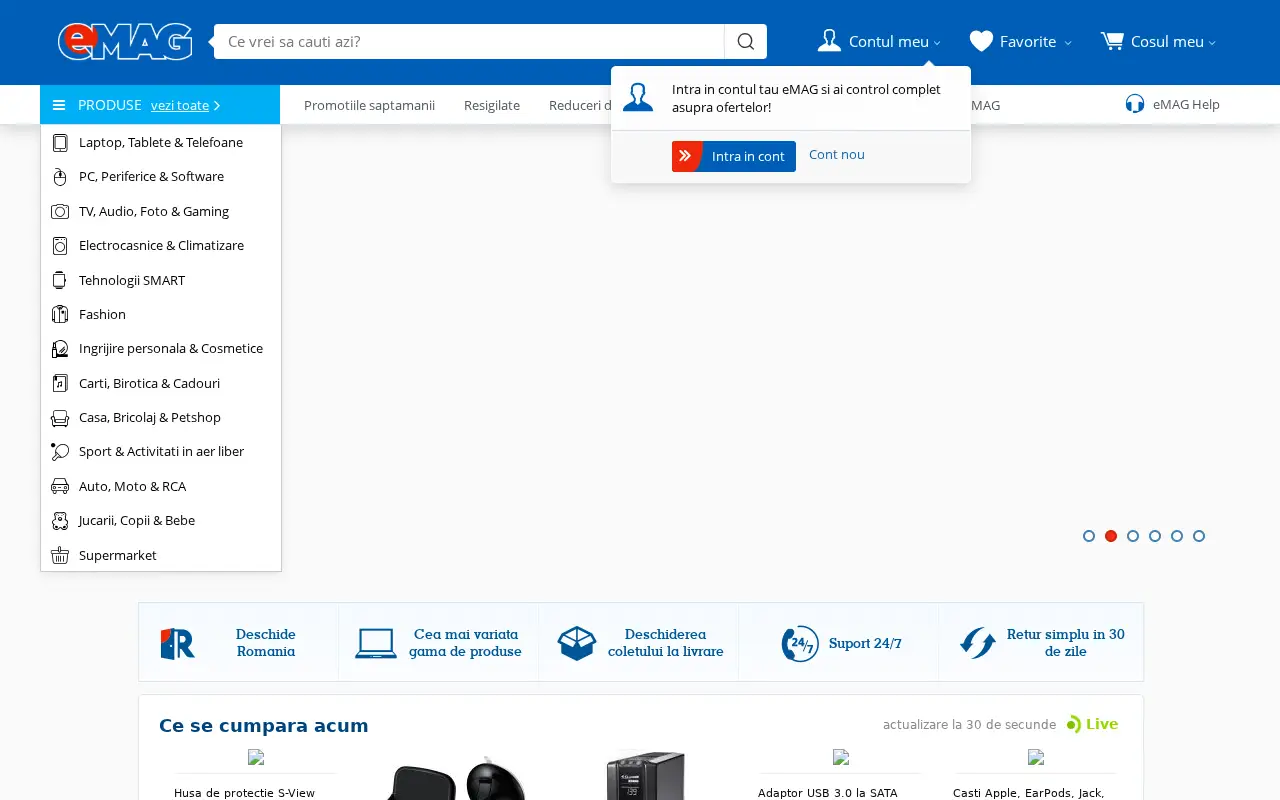Select the active red carousel dot
The width and height of the screenshot is (1280, 800).
click(1111, 536)
